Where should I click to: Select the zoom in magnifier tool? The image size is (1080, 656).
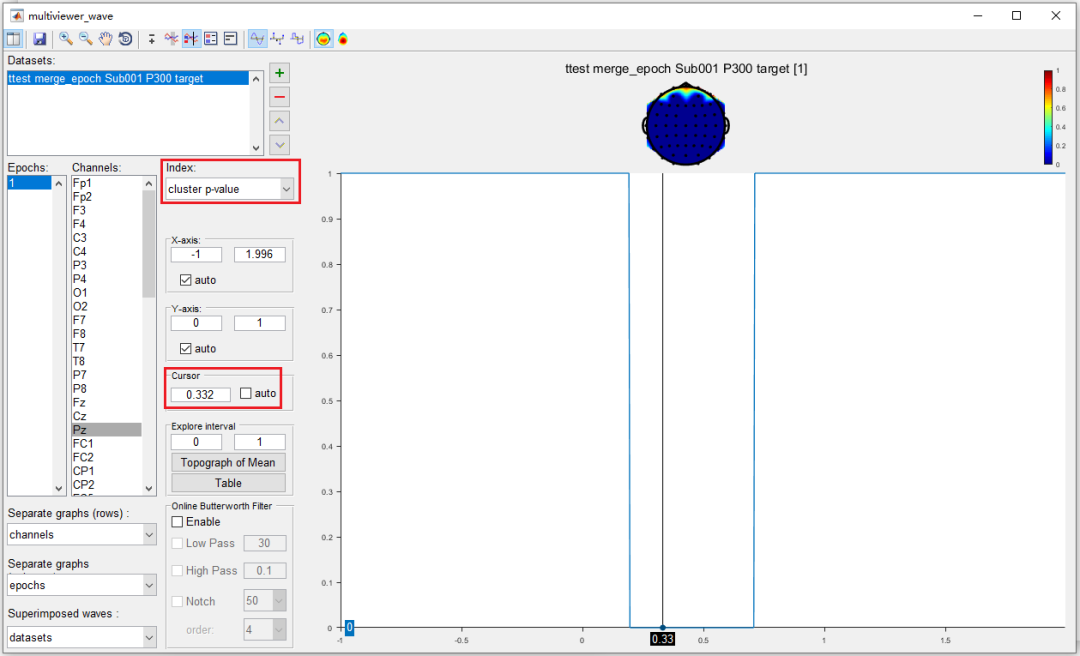click(65, 39)
